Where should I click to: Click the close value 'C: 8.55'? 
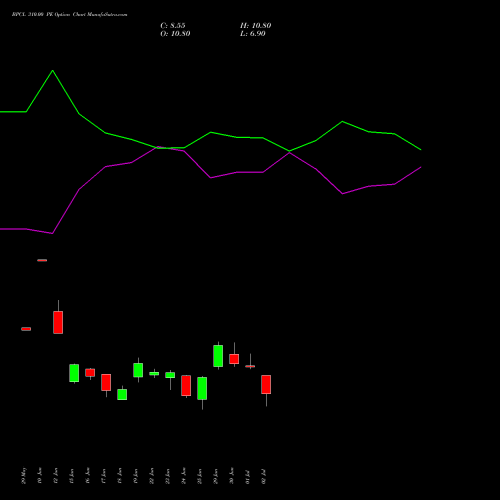click(x=173, y=26)
